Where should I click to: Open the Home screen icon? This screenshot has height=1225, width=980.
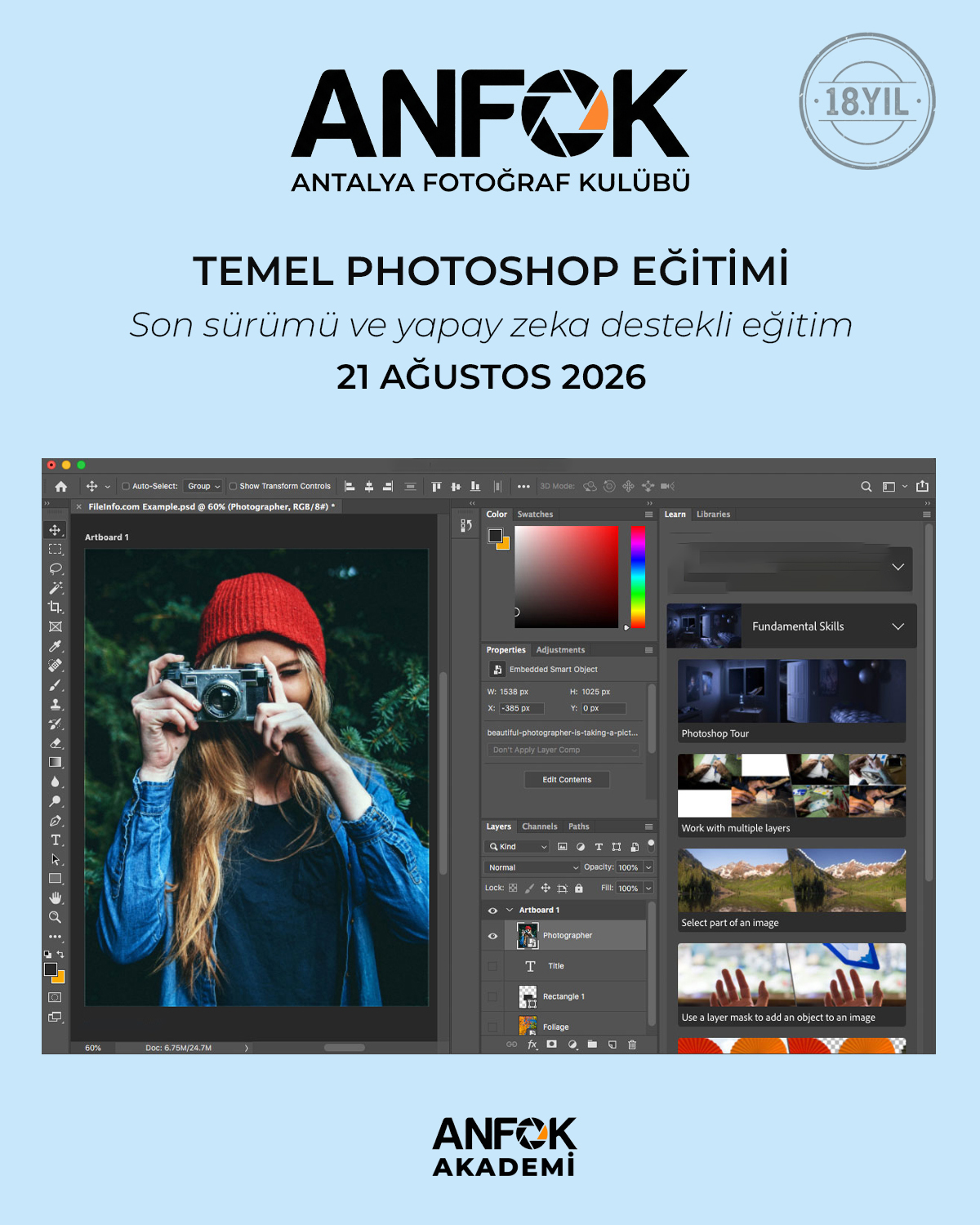pos(61,486)
